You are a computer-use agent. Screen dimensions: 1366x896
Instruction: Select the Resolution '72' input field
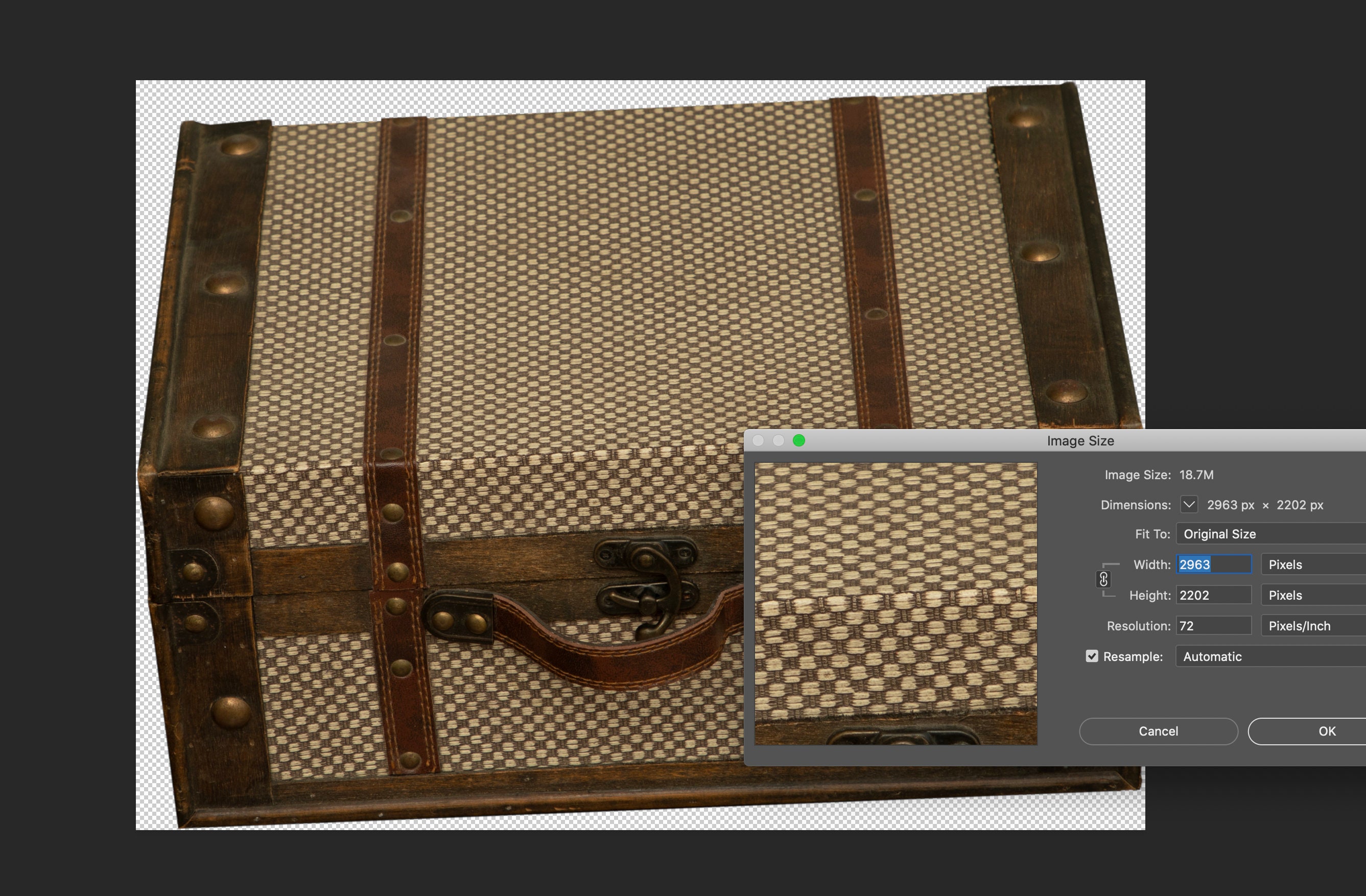pyautogui.click(x=1213, y=626)
